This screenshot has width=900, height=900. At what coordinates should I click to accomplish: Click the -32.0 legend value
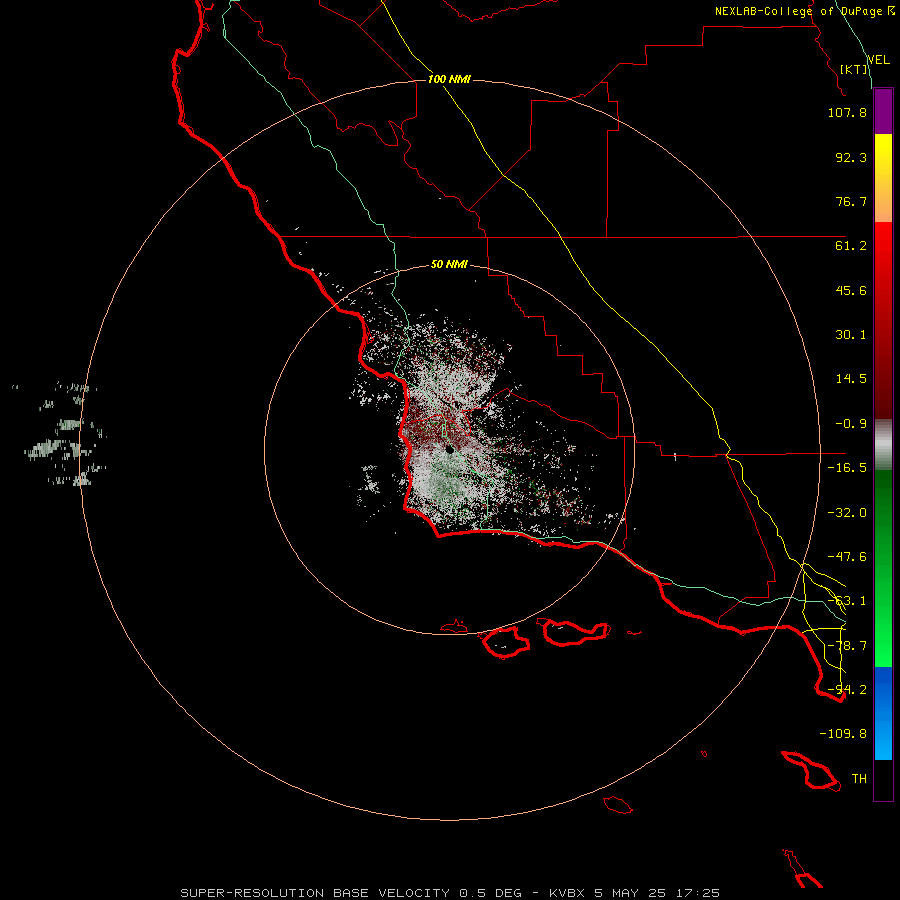(847, 513)
